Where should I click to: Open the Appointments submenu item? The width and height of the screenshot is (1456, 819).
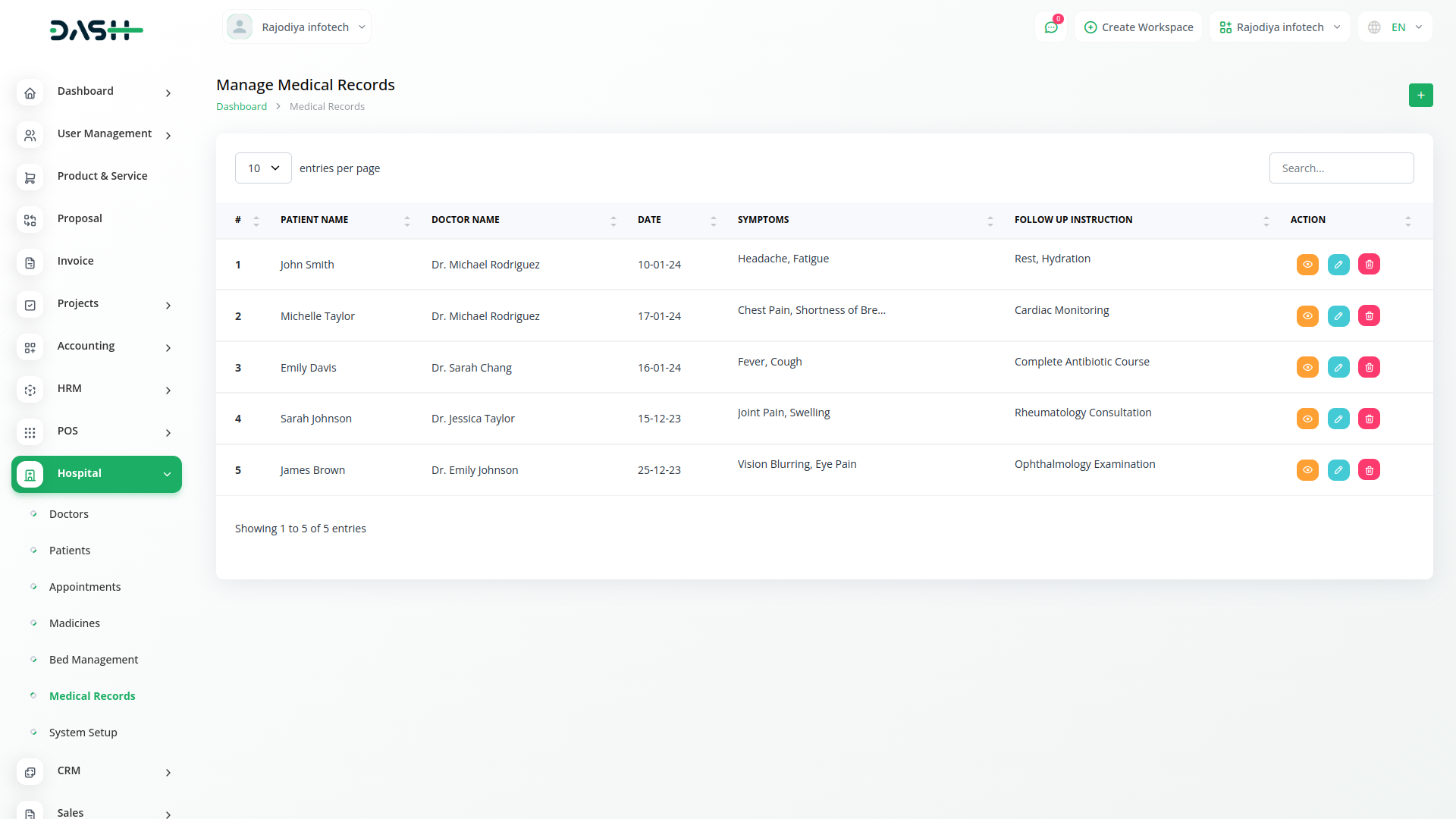[x=85, y=587]
